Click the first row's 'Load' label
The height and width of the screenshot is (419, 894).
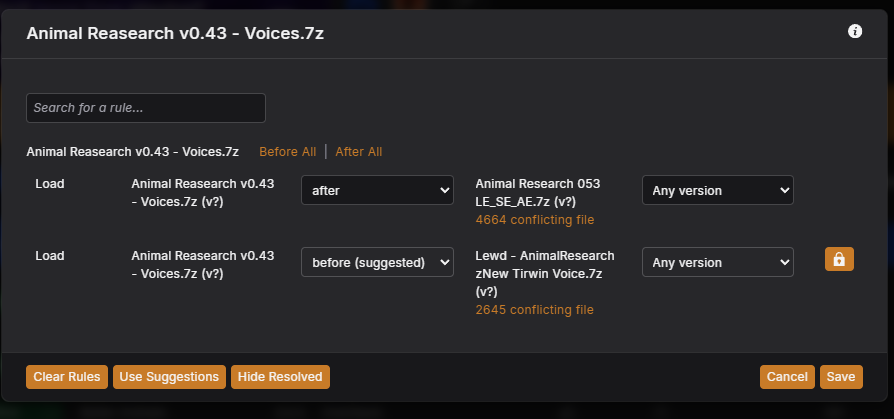[x=50, y=184]
